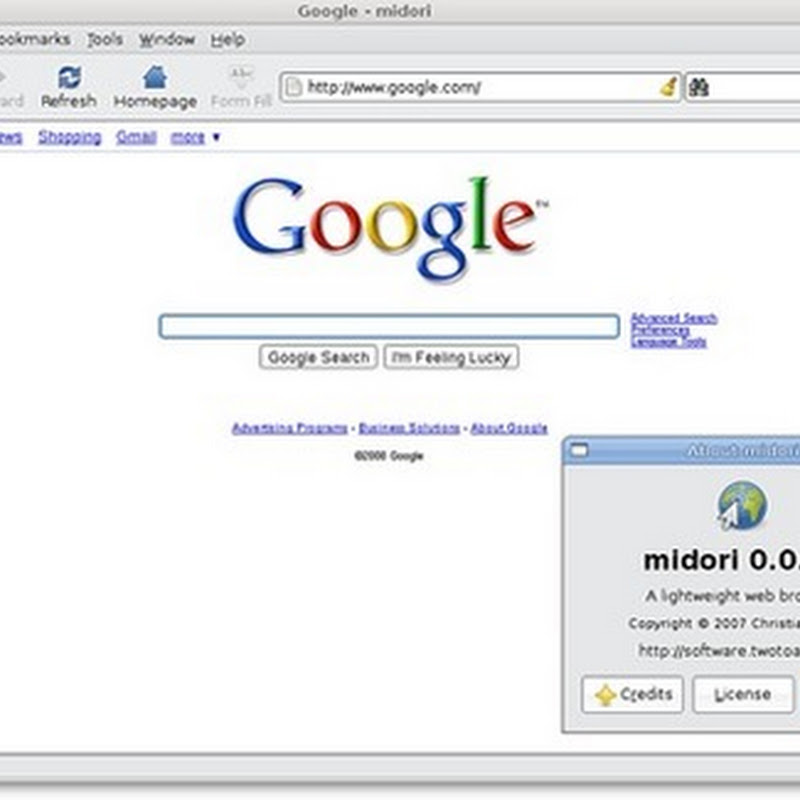Click the Google logo image
This screenshot has height=800, width=800.
391,230
